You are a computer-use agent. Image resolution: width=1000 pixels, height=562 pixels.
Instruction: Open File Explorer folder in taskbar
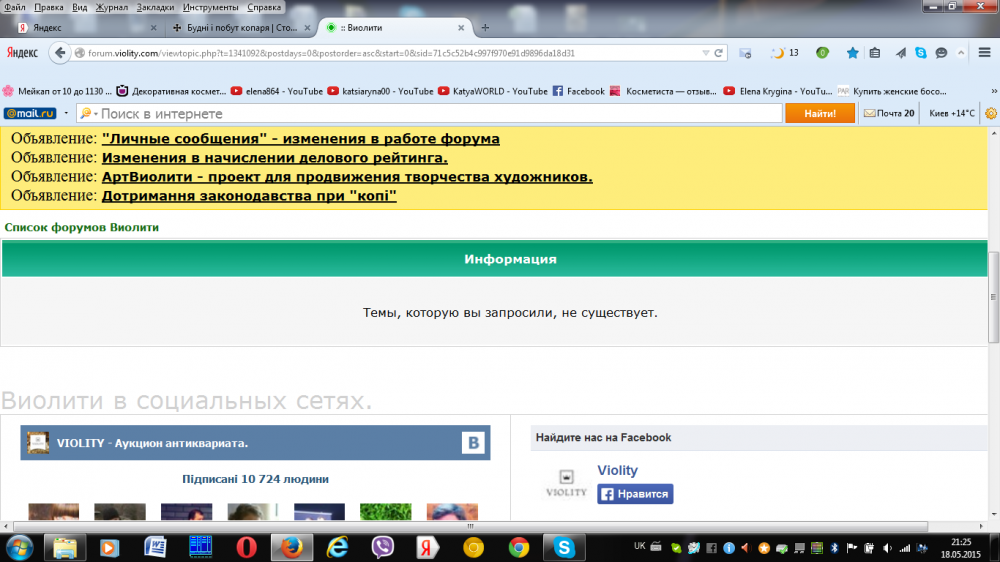64,547
